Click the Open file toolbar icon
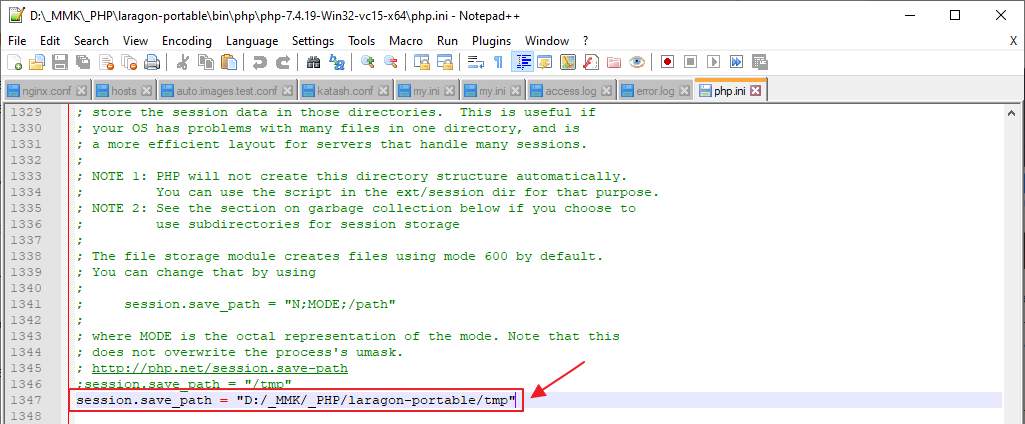This screenshot has width=1025, height=424. [x=37, y=62]
